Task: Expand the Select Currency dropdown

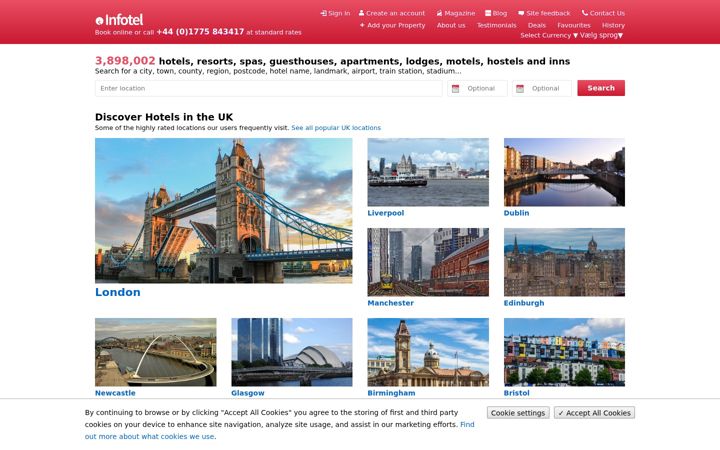Action: [x=549, y=35]
